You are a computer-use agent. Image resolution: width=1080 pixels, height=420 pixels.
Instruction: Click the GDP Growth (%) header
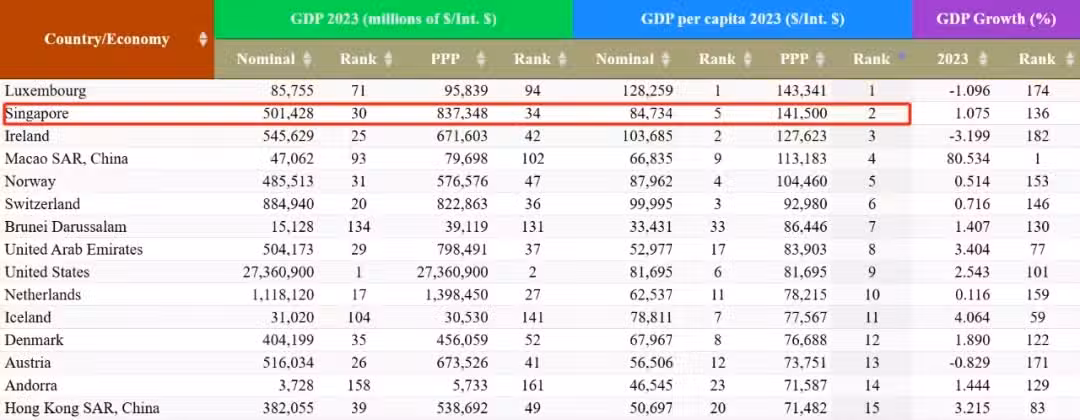click(996, 19)
